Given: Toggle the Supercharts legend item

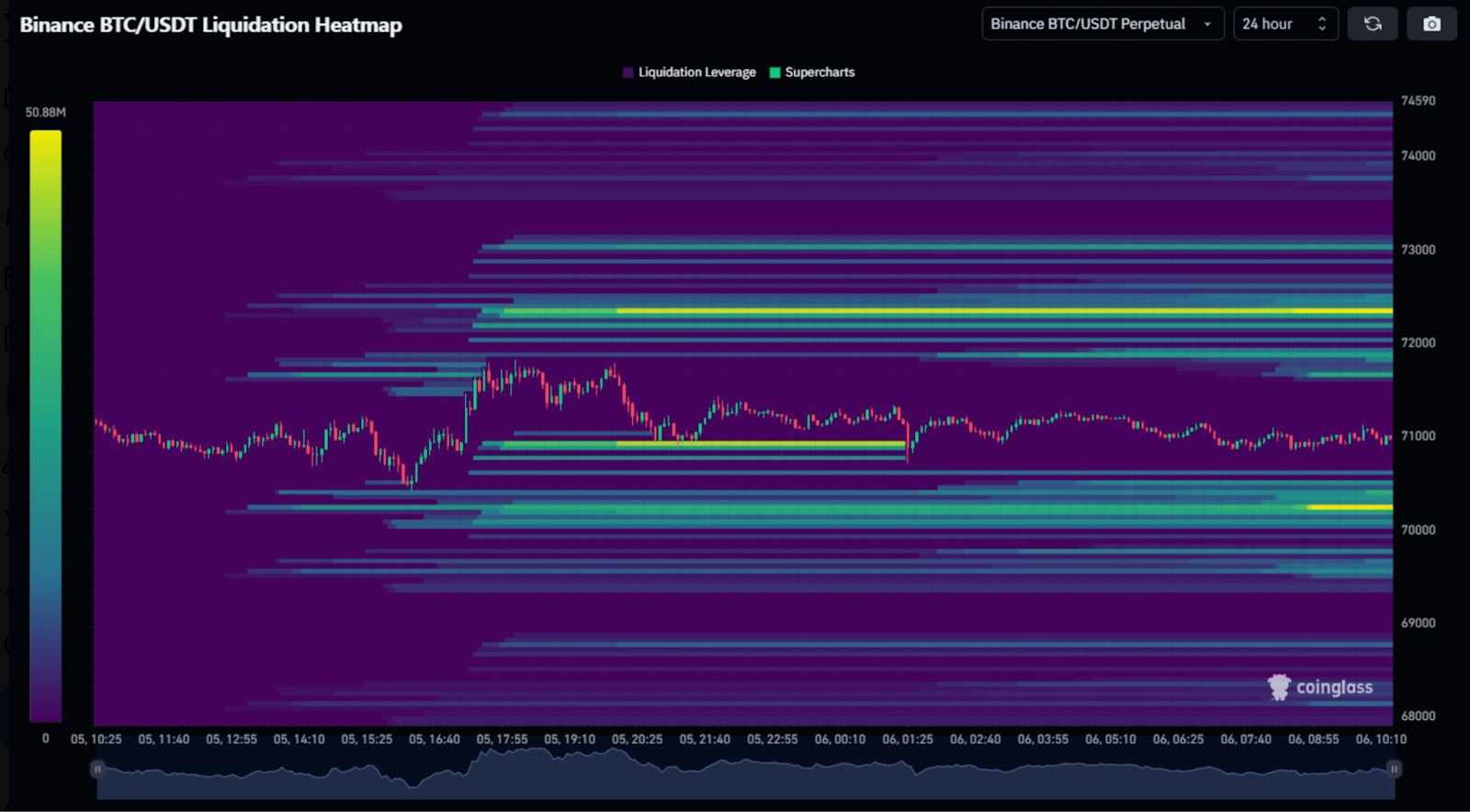Looking at the screenshot, I should [812, 73].
